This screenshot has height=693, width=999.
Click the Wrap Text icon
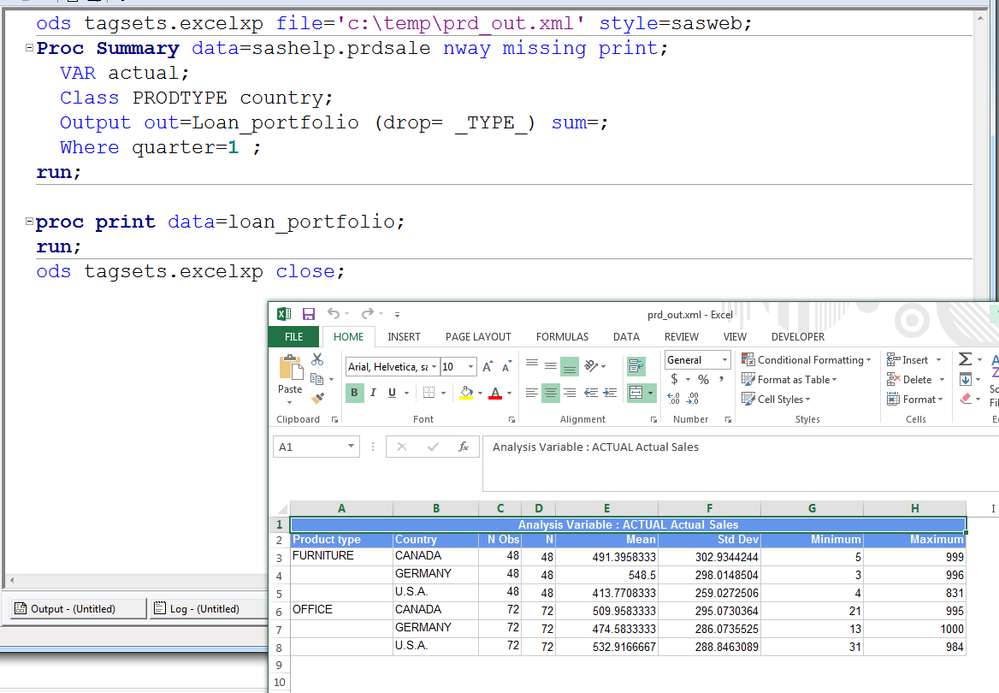(636, 367)
